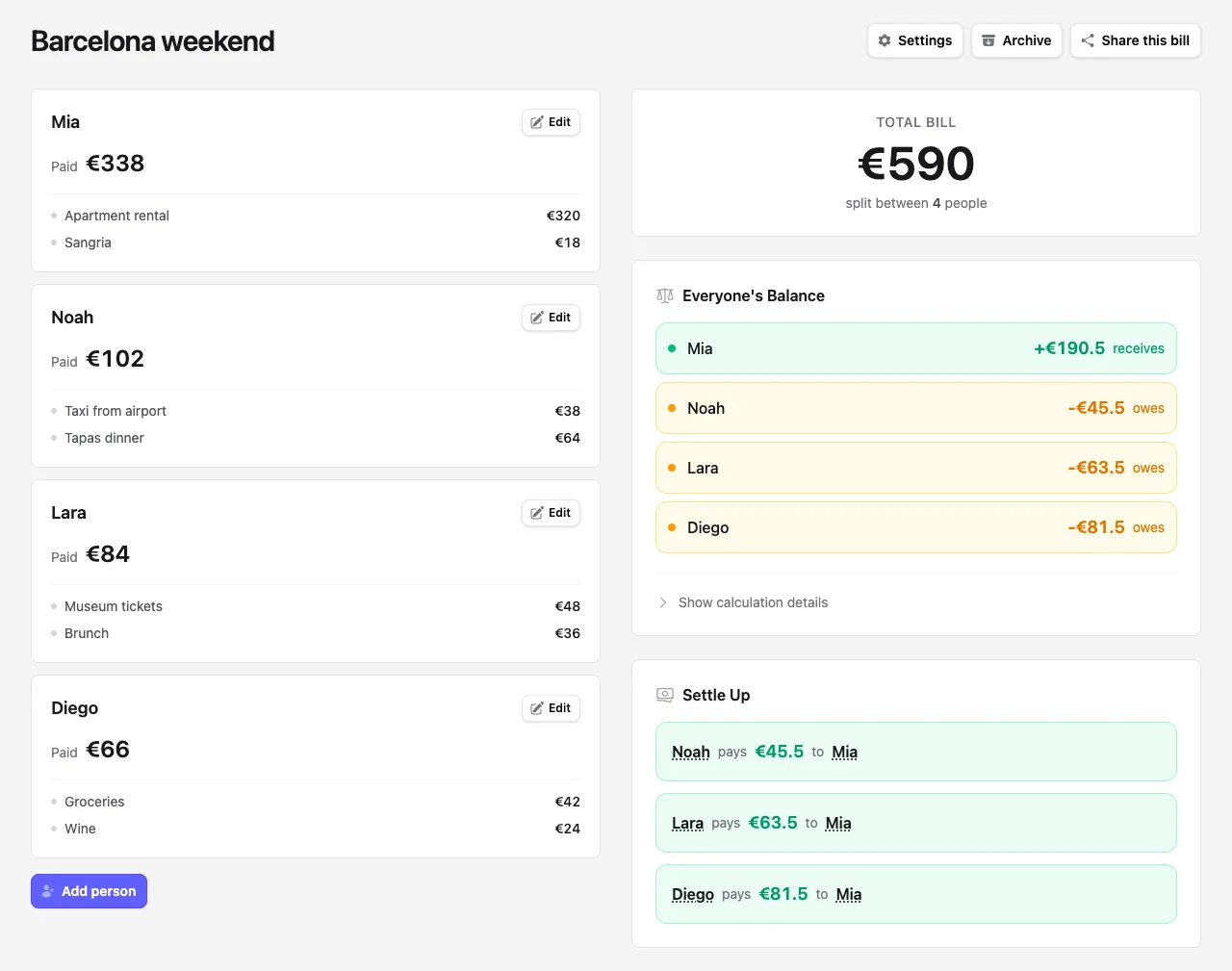Click Noah's name in Settle Up
Screen dimensions: 1232x971
(x=691, y=752)
